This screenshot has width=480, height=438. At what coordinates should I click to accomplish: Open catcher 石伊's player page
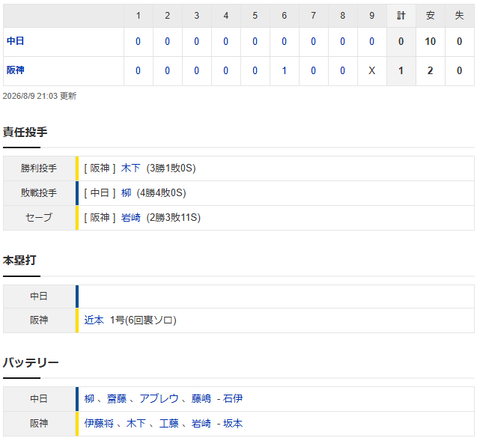pos(233,398)
